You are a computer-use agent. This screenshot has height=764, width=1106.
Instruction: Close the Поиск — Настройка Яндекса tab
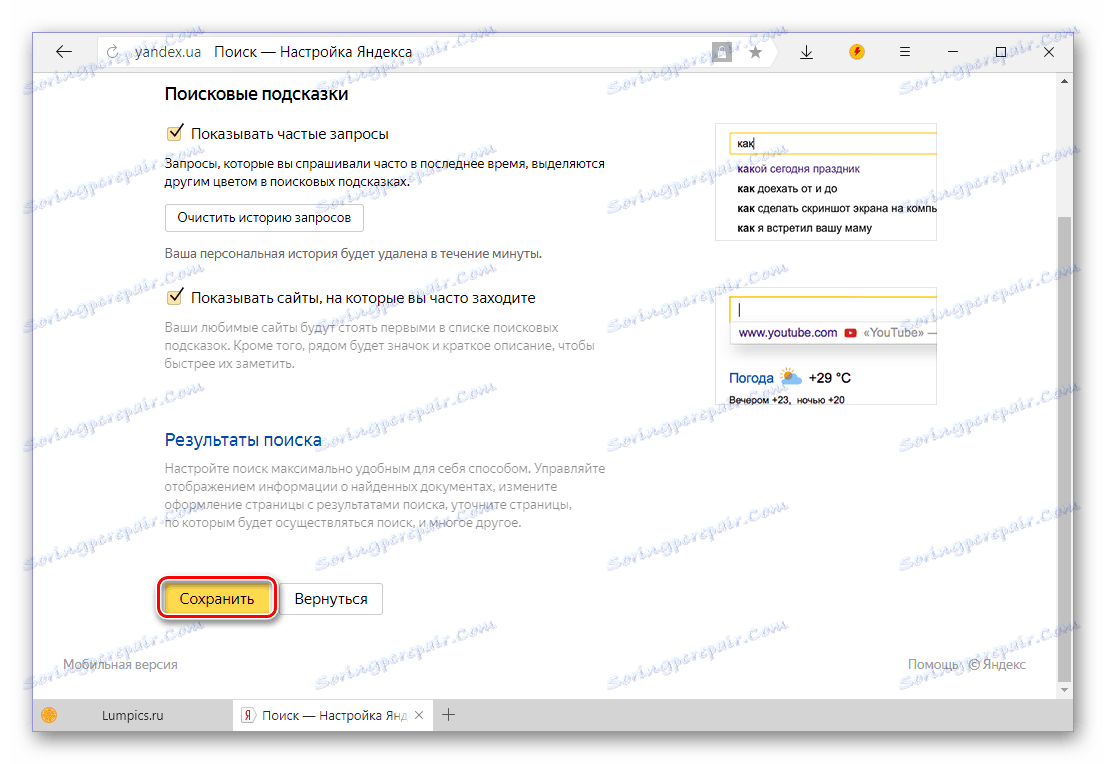click(419, 715)
